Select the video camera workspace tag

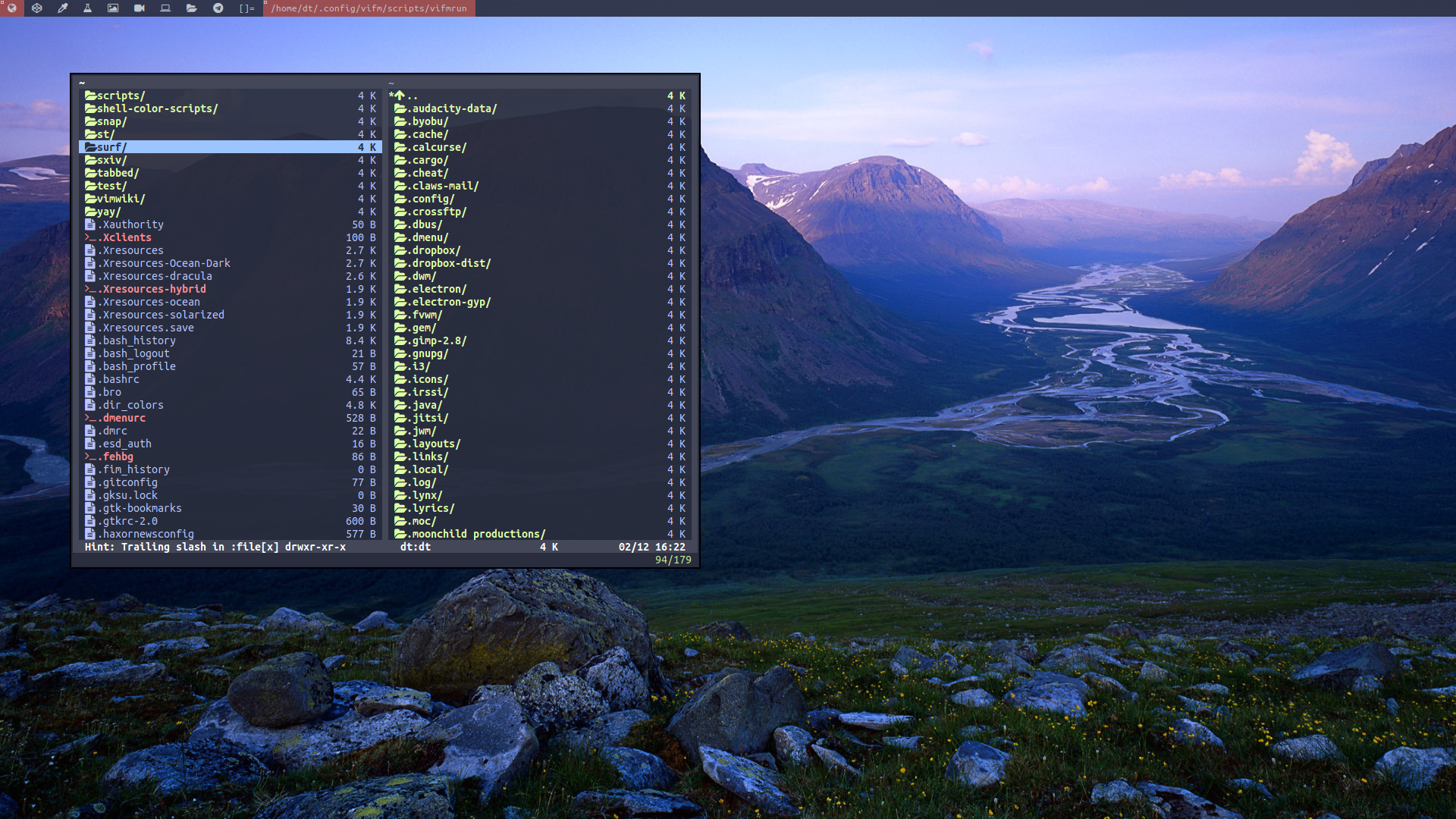[x=140, y=8]
